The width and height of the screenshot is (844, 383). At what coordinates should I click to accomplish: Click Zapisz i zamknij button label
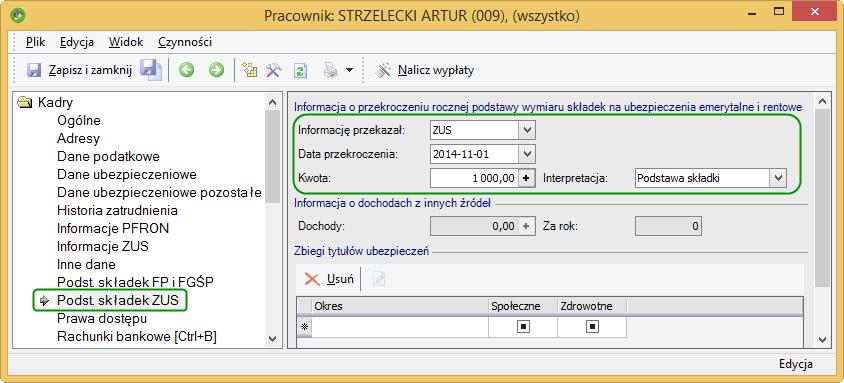90,70
